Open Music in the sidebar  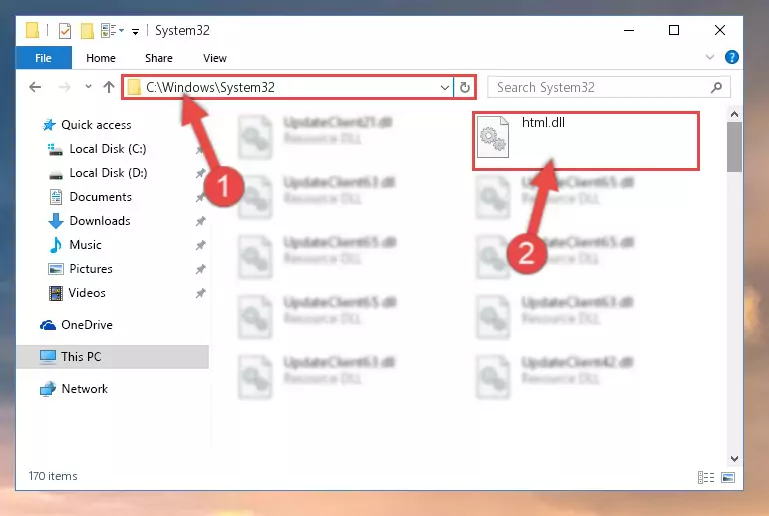coord(85,245)
